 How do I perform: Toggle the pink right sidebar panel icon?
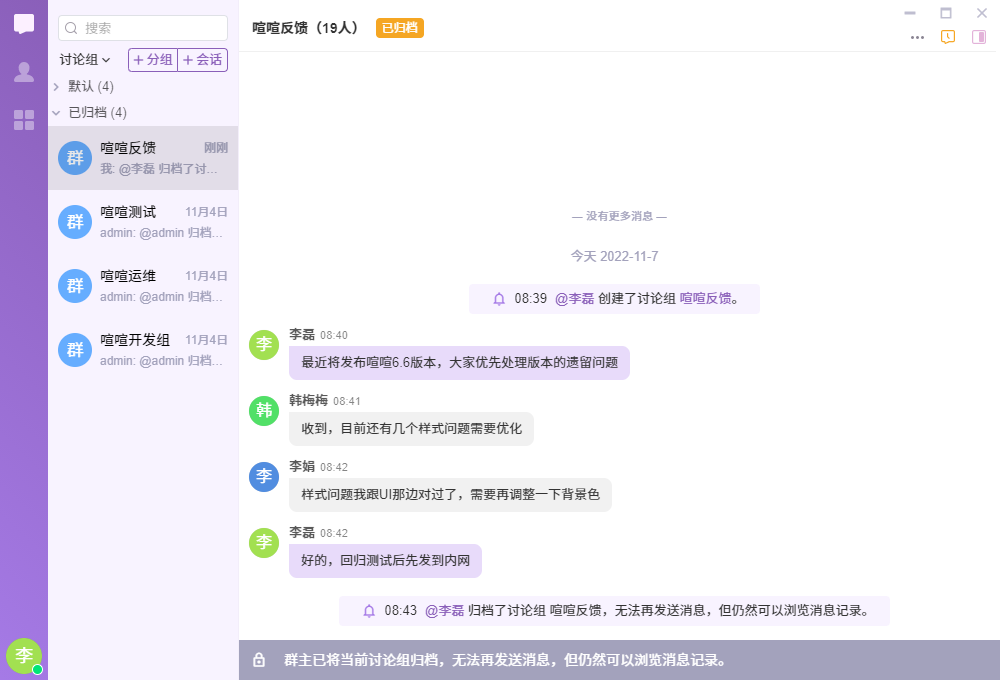coord(979,37)
